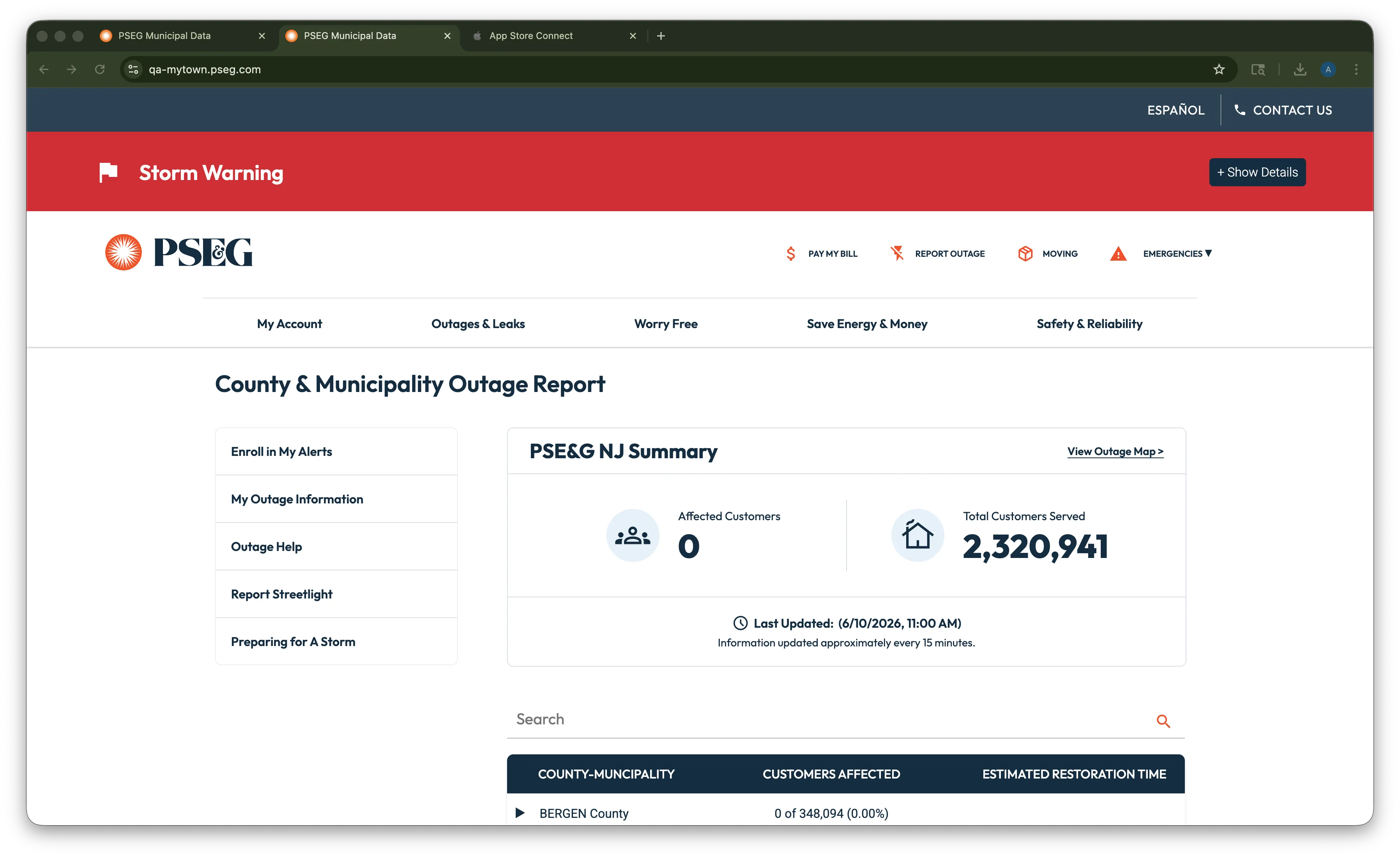Open Enroll in My Alerts

tap(336, 452)
